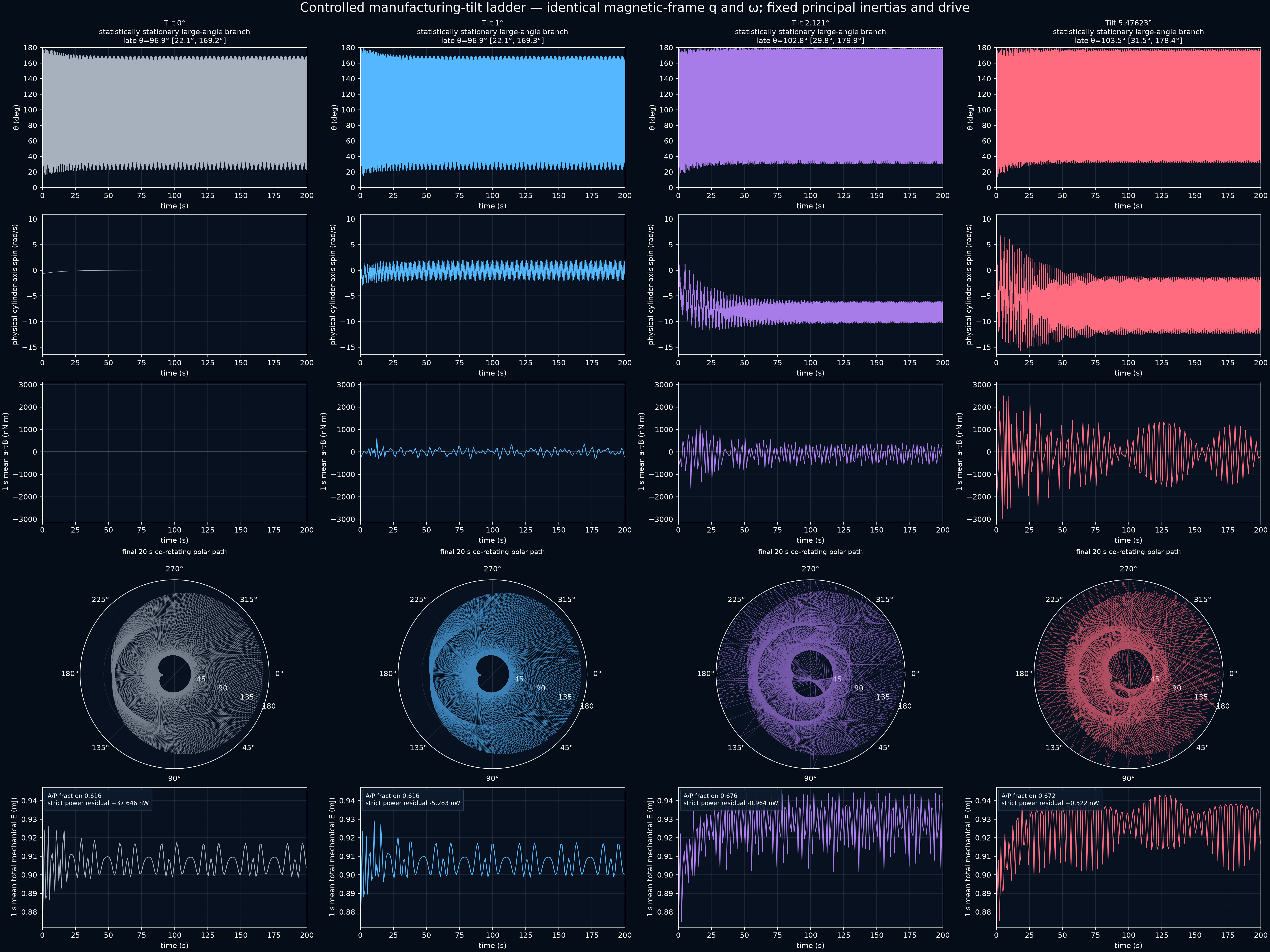This screenshot has width=1270, height=952.
Task: Click the gray total mechanical energy plot
Action: pos(175,857)
